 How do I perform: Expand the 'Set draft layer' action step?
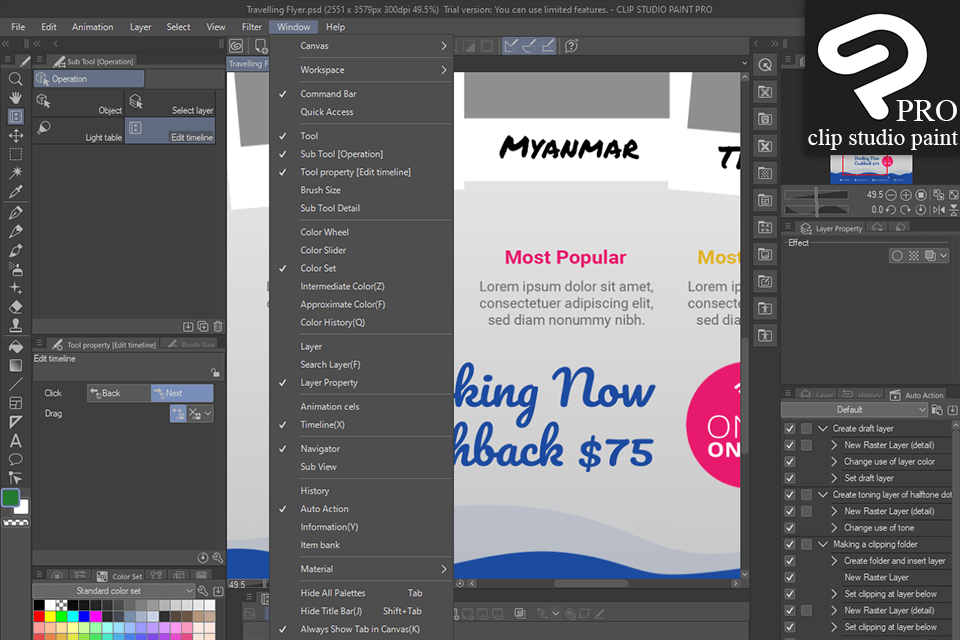(835, 478)
